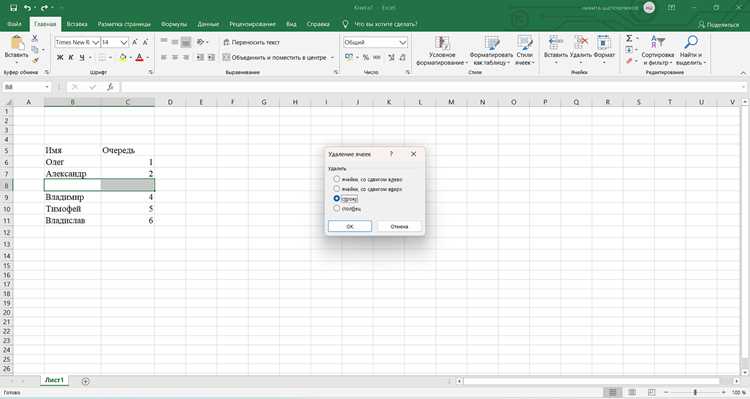Image resolution: width=750 pixels, height=399 pixels.
Task: Click the AutoSum sigma icon
Action: [x=629, y=38]
